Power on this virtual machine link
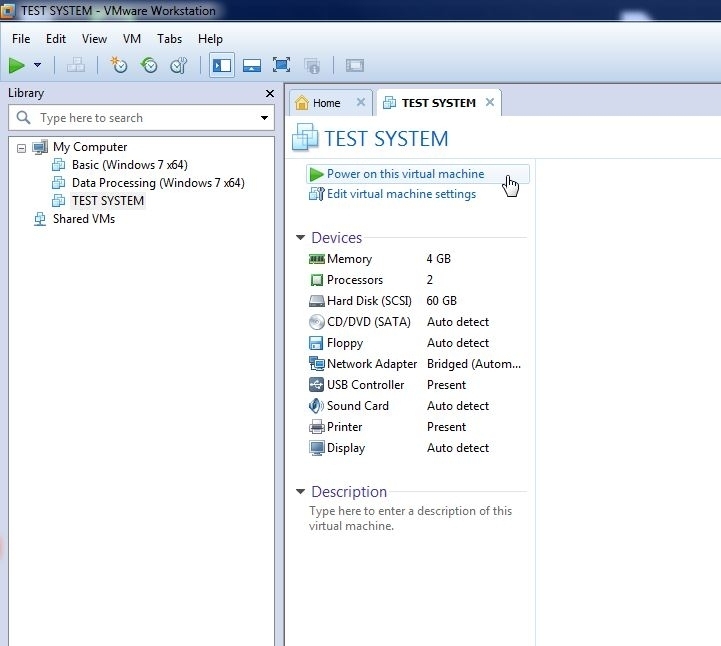This screenshot has height=646, width=721. [x=405, y=174]
